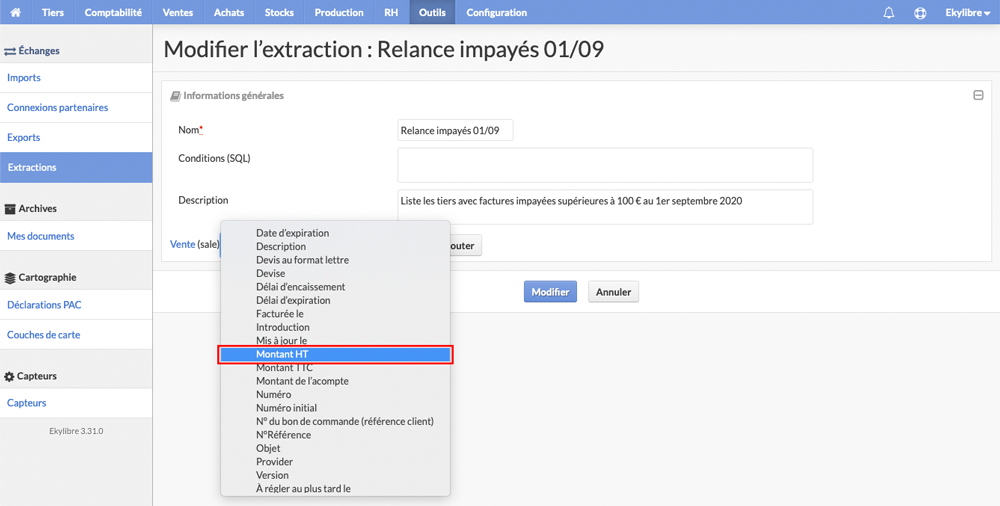Click the Cartographie section header

click(40, 278)
